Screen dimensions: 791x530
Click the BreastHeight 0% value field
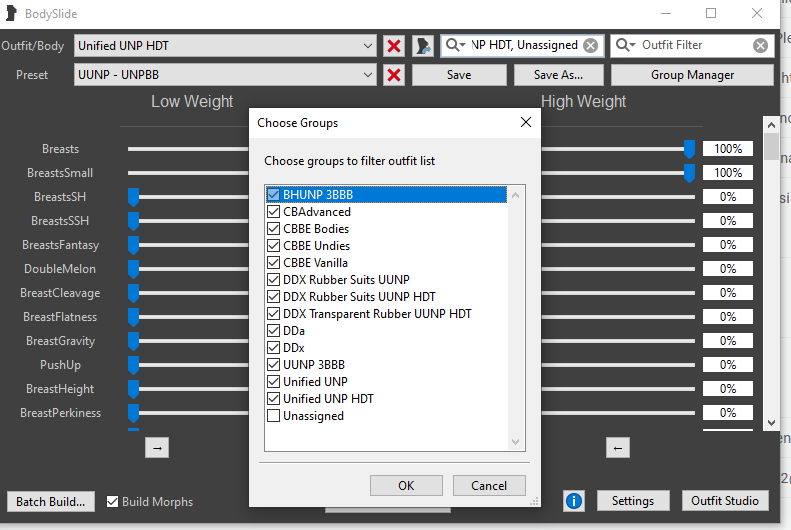click(x=728, y=389)
